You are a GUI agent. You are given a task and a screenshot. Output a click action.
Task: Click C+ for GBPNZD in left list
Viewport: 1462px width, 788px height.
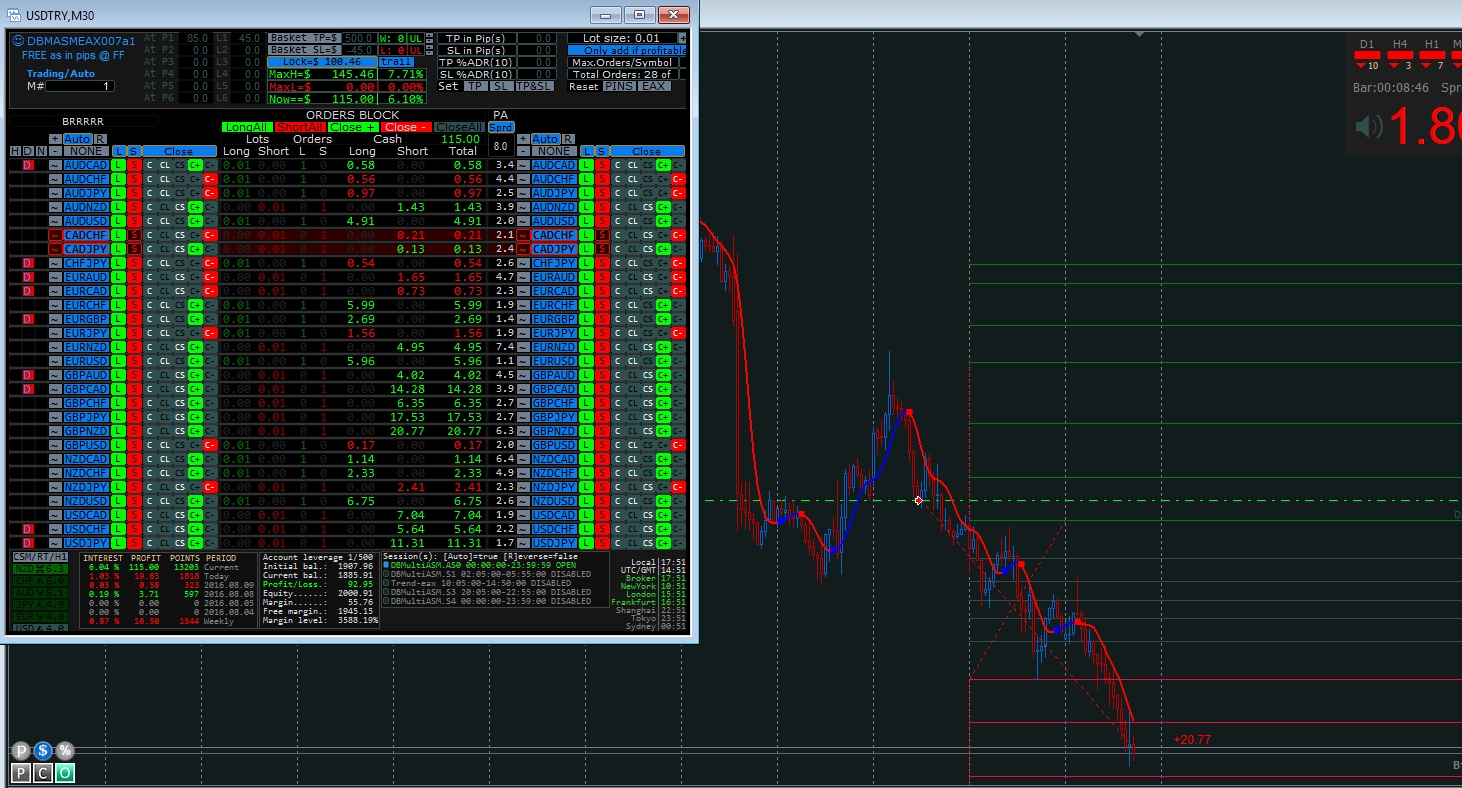(195, 431)
